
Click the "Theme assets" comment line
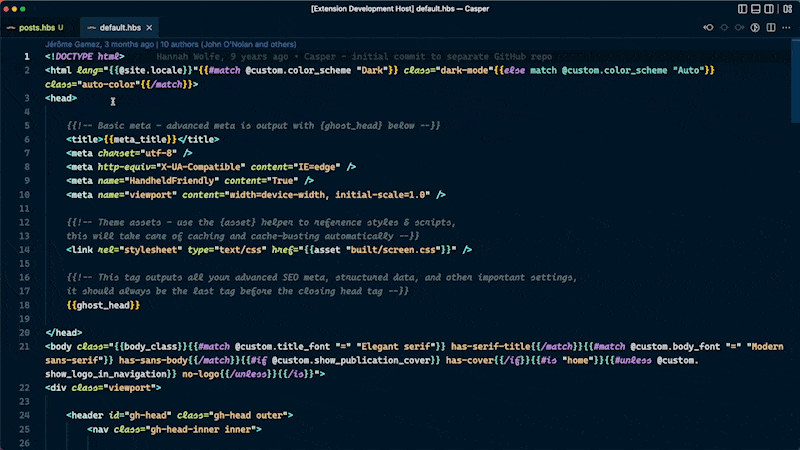(x=261, y=222)
